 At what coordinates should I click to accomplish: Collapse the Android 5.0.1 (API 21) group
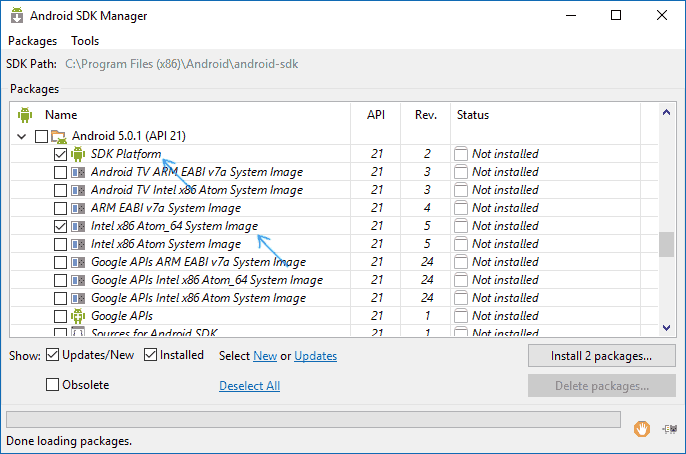21,136
